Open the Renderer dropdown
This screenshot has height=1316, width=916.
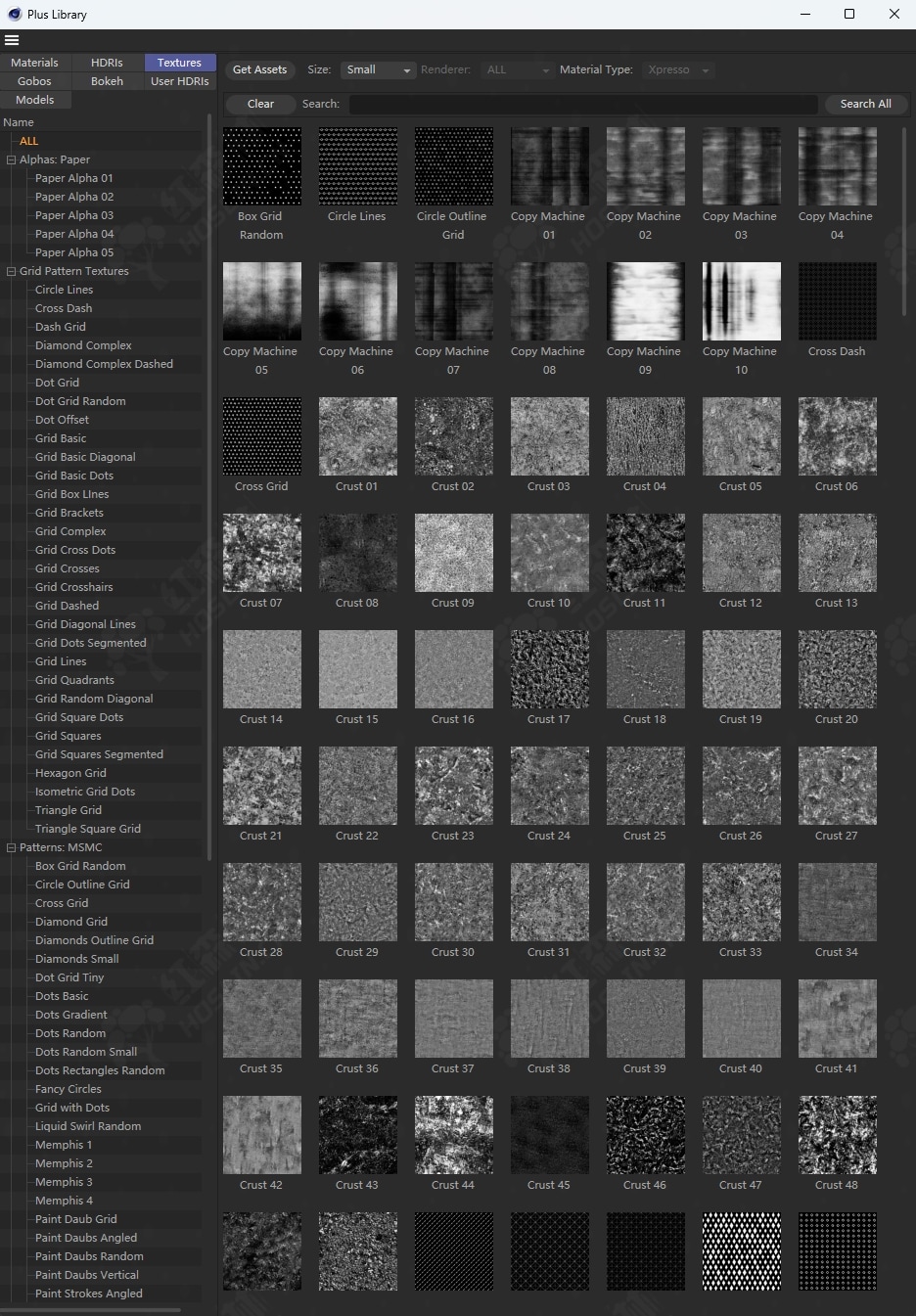[x=518, y=69]
